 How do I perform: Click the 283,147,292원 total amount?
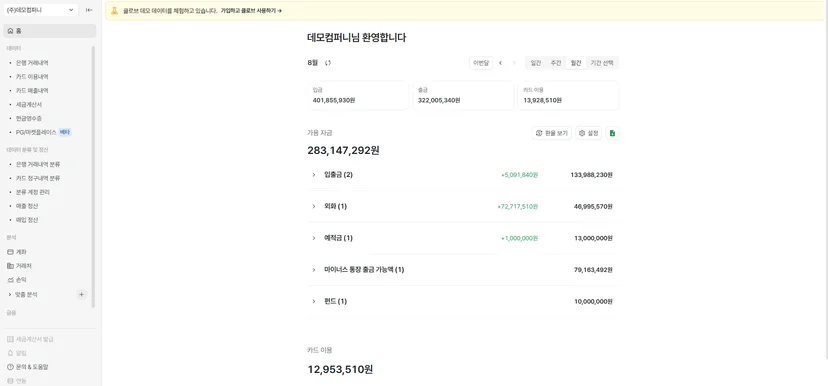point(343,150)
